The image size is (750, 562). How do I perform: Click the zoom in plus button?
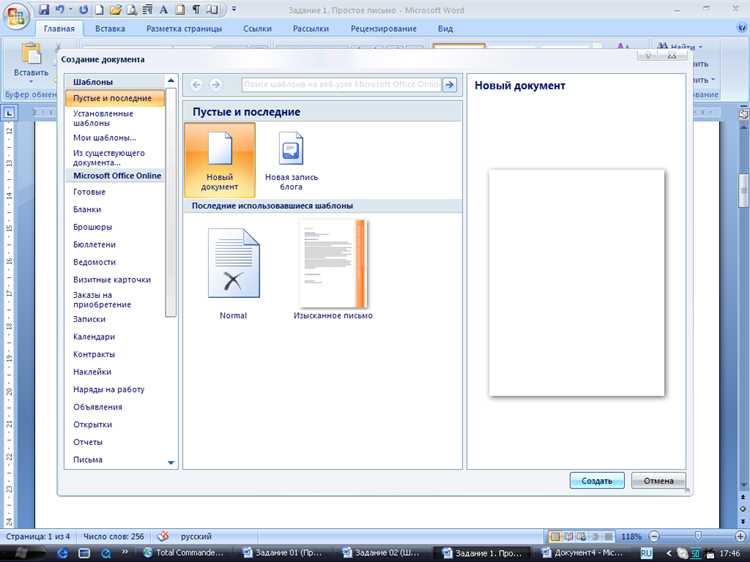[740, 537]
